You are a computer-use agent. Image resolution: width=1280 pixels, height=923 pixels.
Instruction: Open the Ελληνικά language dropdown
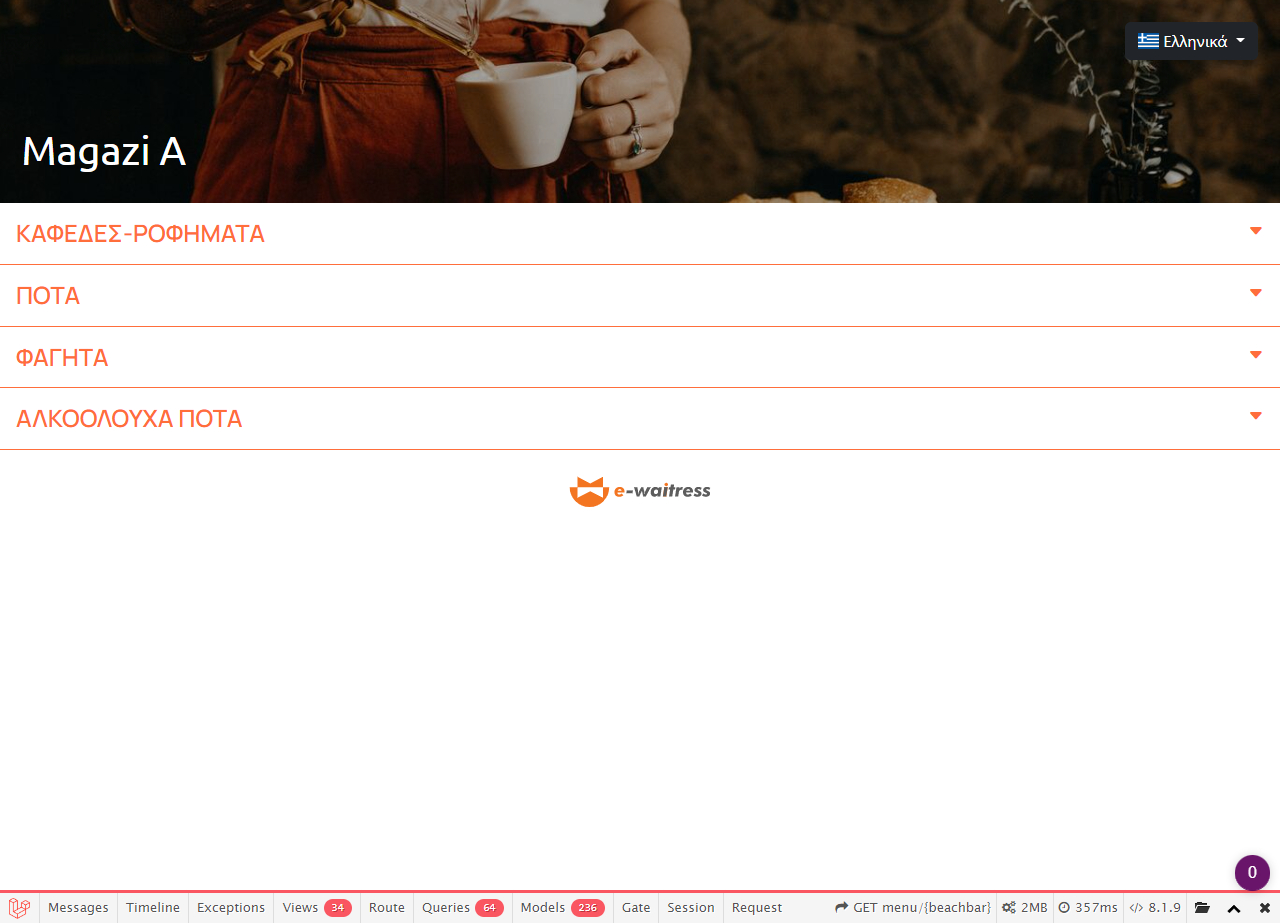(1191, 41)
